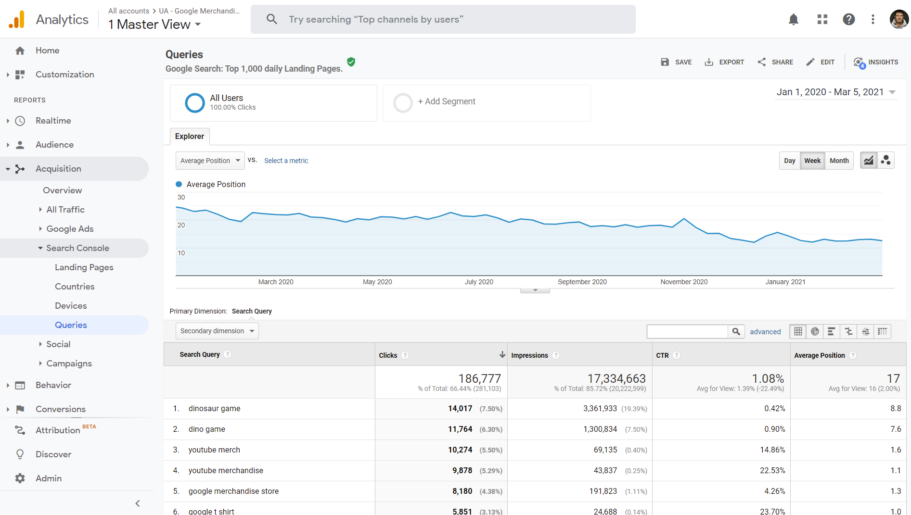Save the Queries report
The height and width of the screenshot is (515, 911).
(x=676, y=62)
